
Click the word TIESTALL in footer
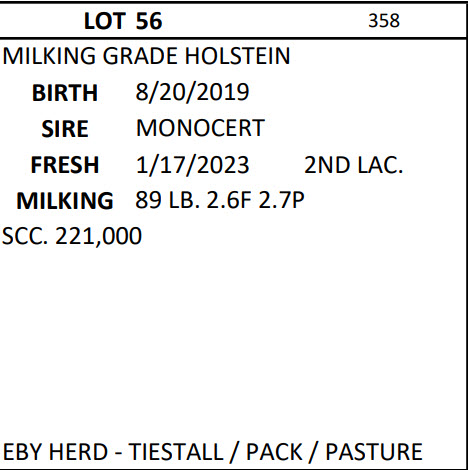(176, 452)
